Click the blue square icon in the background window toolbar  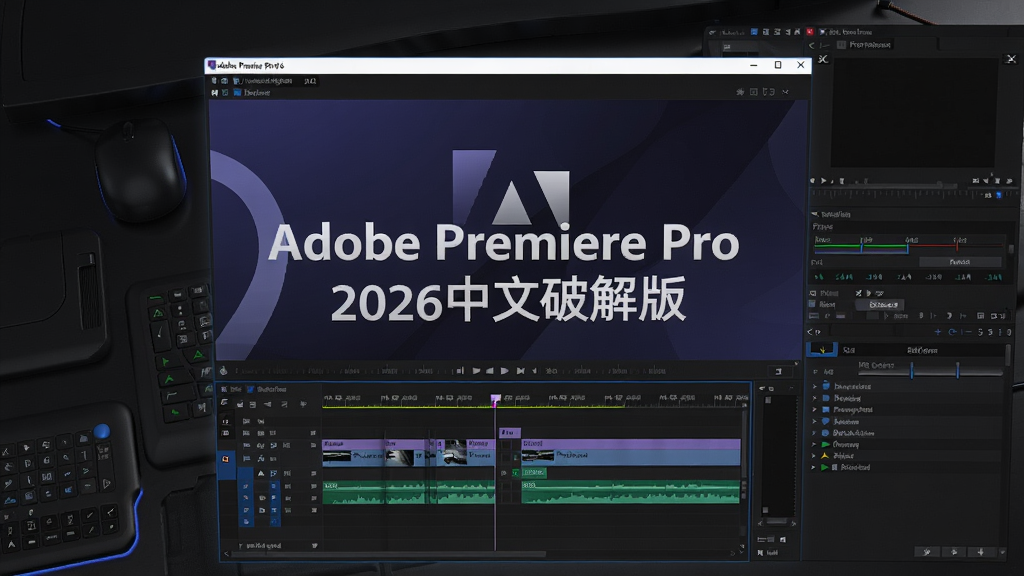(x=754, y=31)
